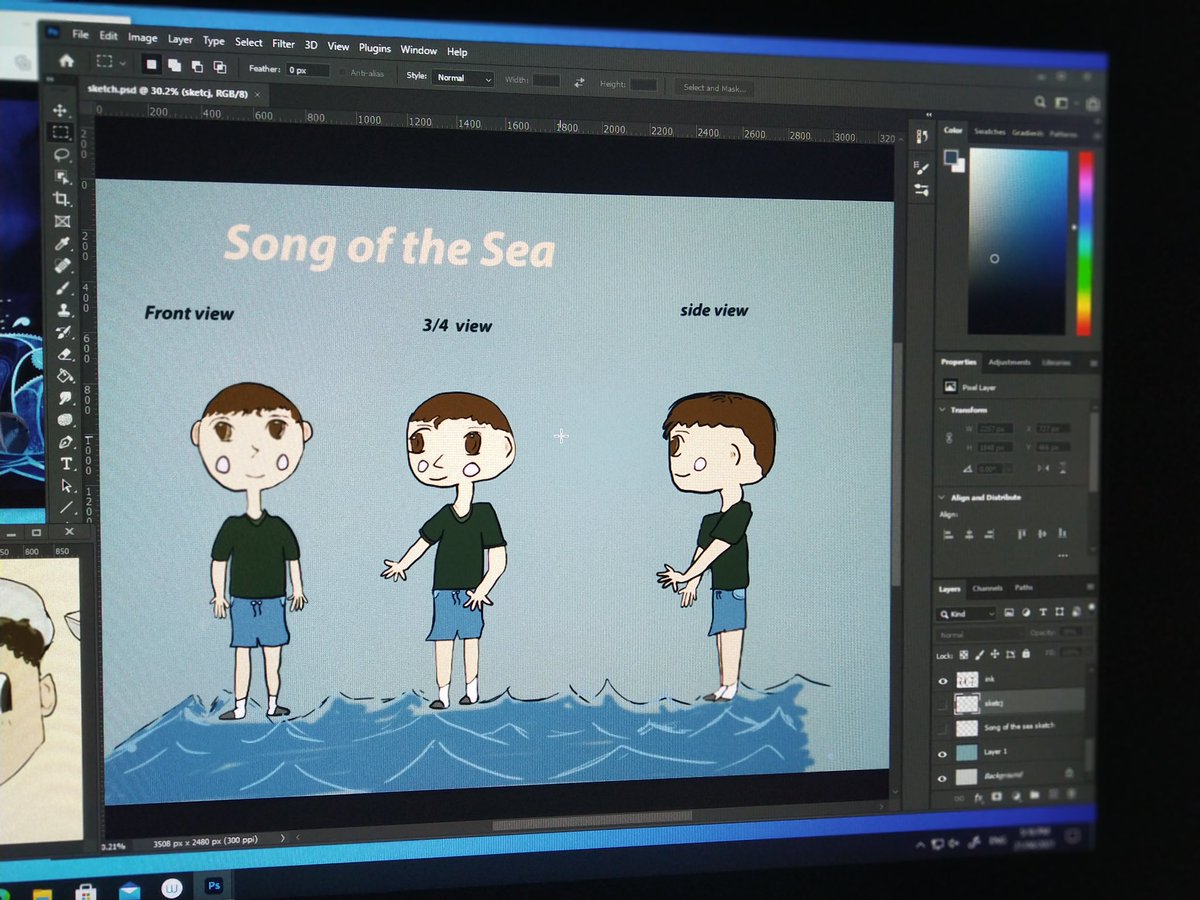Screen dimensions: 1200x900
Task: Select the Path Selection tool
Action: coord(67,486)
